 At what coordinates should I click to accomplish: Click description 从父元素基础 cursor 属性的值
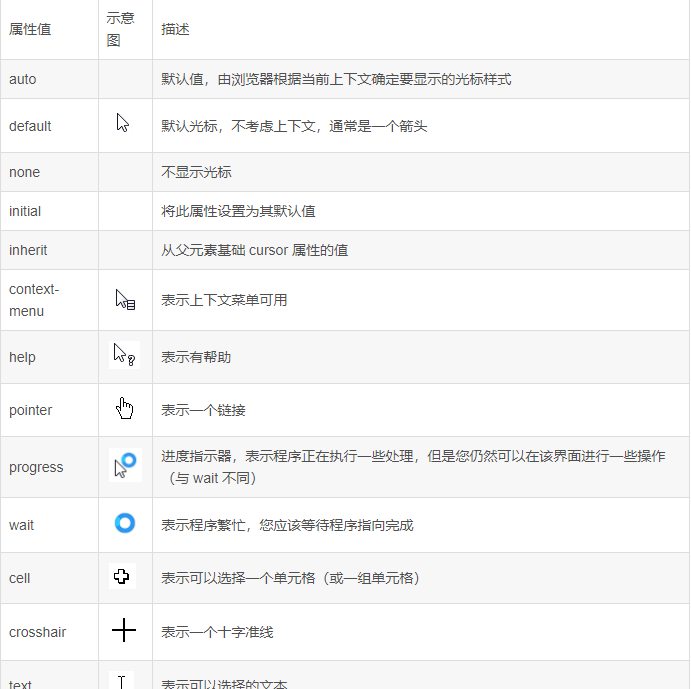click(x=254, y=250)
